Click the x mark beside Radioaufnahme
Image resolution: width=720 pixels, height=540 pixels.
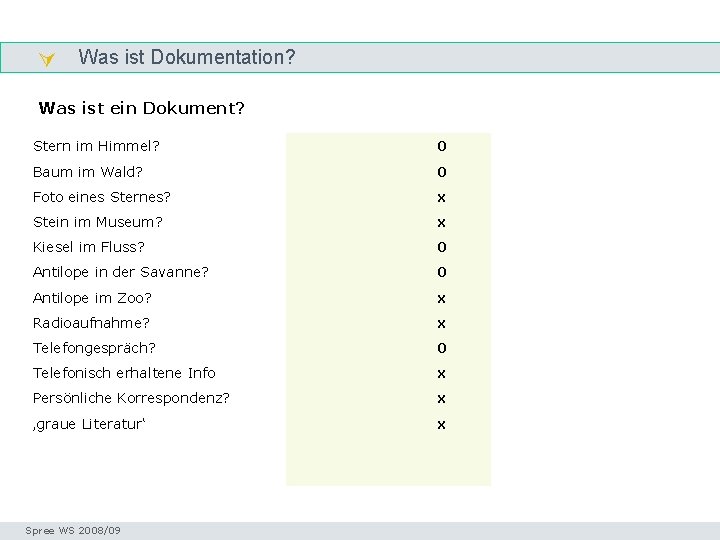(x=441, y=324)
